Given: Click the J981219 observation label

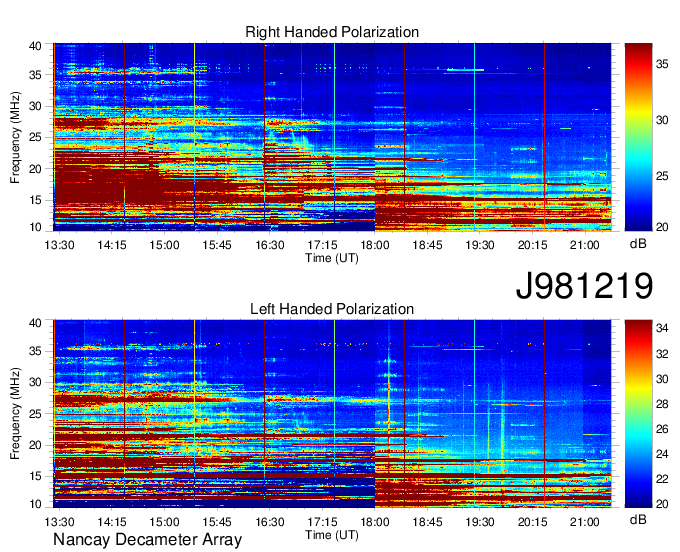Looking at the screenshot, I should (584, 286).
